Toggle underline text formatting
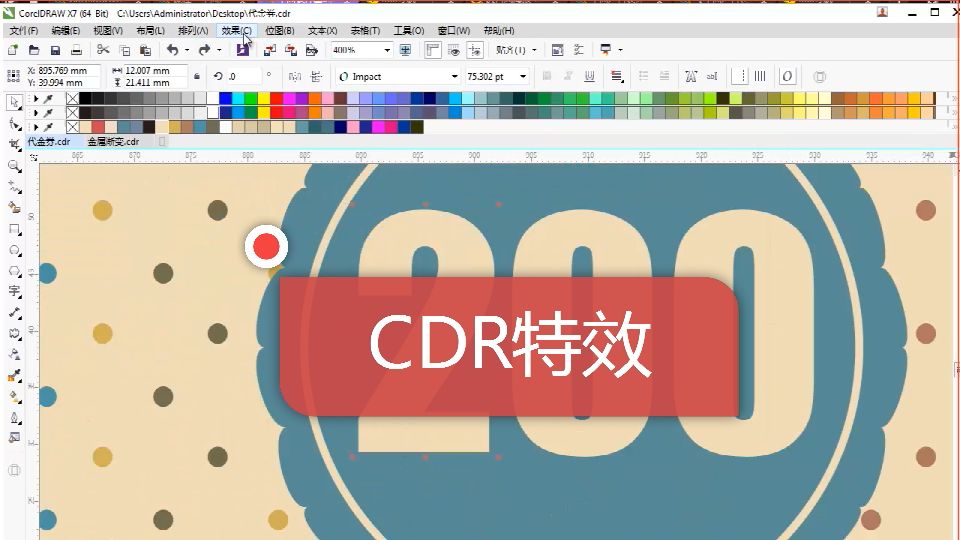The width and height of the screenshot is (960, 540). click(x=589, y=77)
